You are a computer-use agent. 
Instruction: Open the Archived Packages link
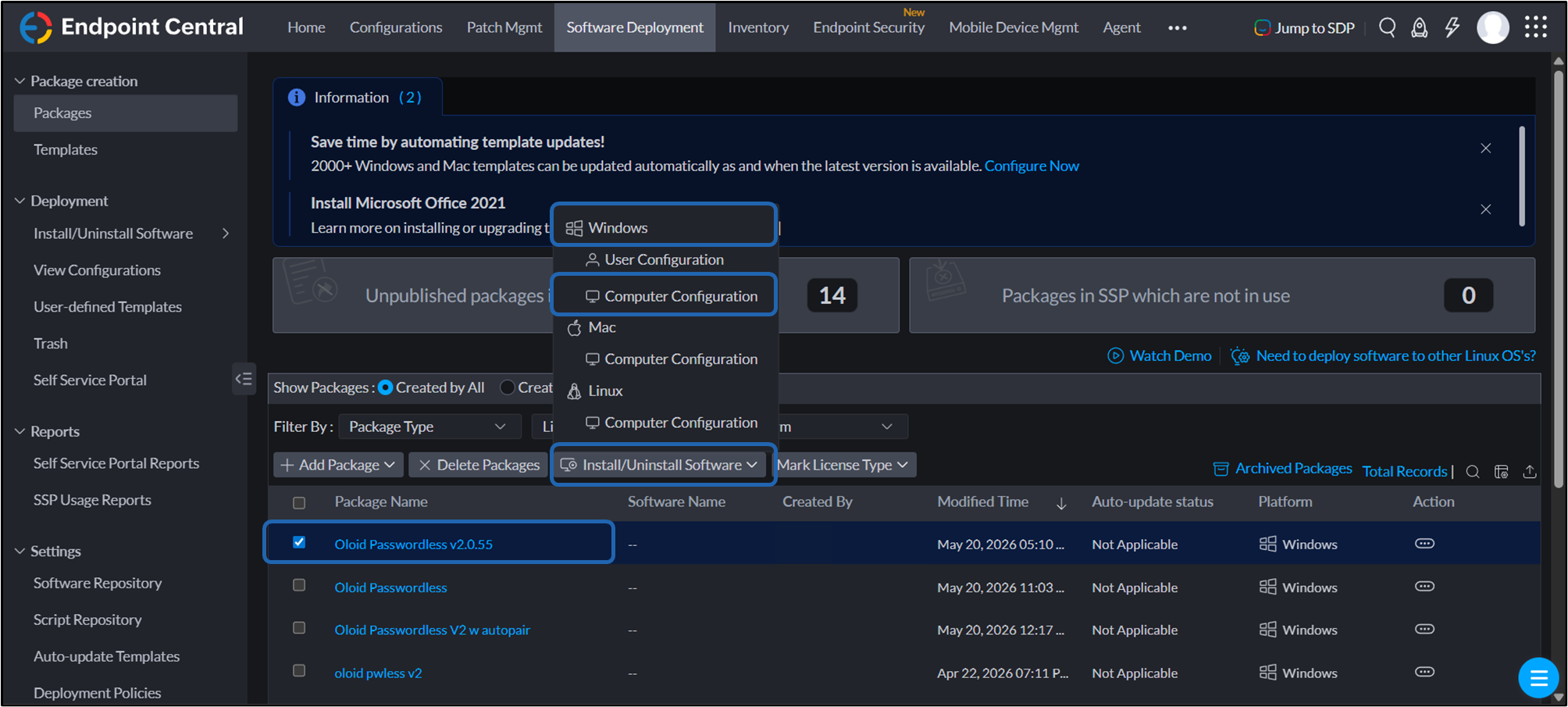coord(1283,469)
